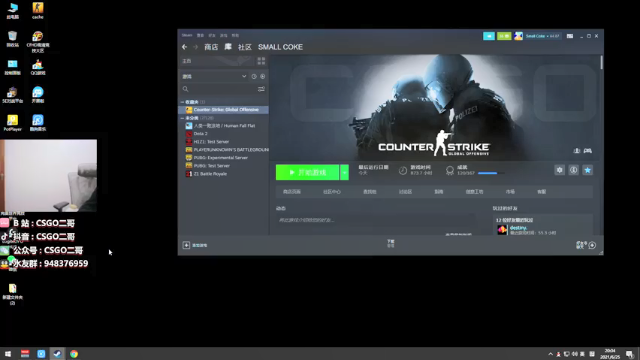Screen dimensions: 640x360
Task: Switch to the 社区 Community tab
Action: 245,47
